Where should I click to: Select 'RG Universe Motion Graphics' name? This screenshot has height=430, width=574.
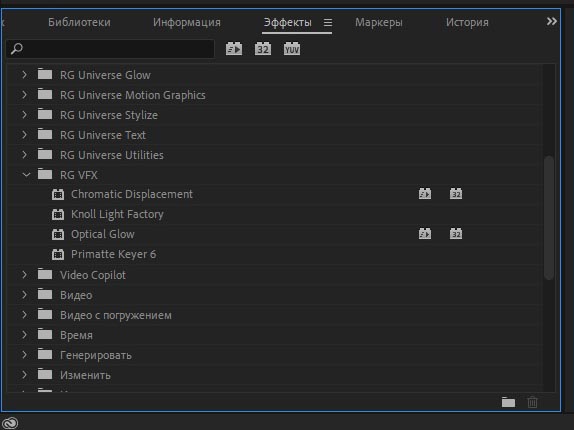tap(133, 95)
